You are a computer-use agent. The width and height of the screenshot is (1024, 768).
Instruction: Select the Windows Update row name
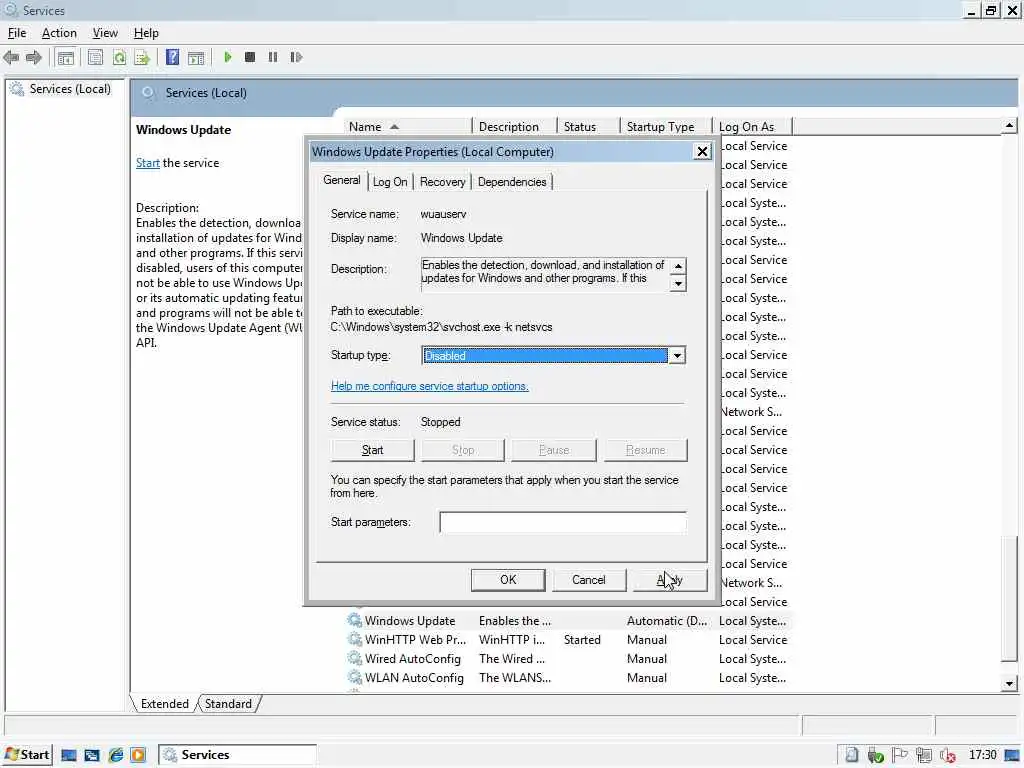point(410,621)
